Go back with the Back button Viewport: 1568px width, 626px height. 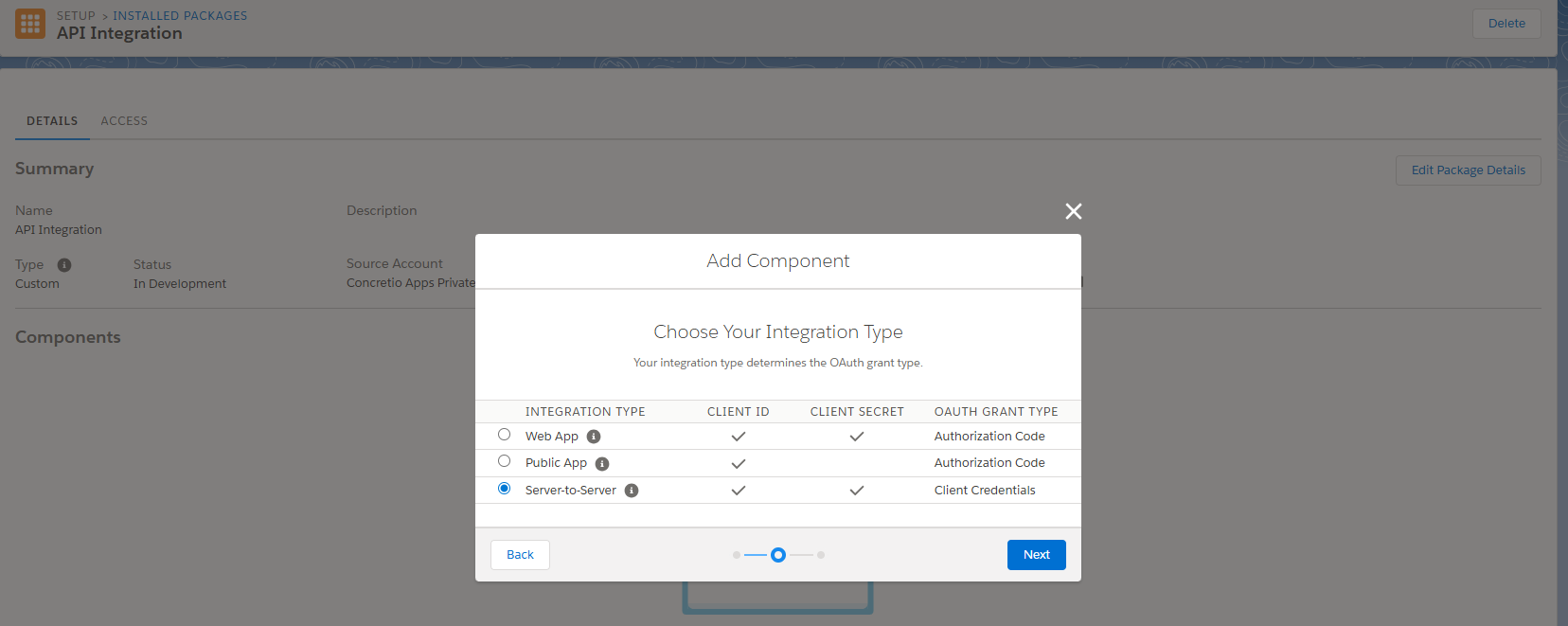coord(520,555)
